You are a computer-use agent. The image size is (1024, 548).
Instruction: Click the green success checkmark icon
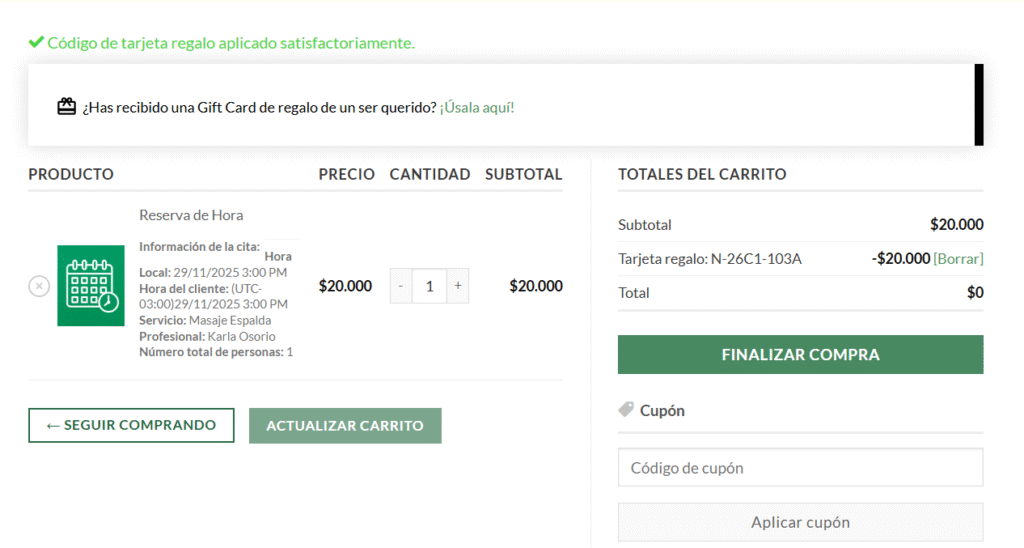pos(36,42)
